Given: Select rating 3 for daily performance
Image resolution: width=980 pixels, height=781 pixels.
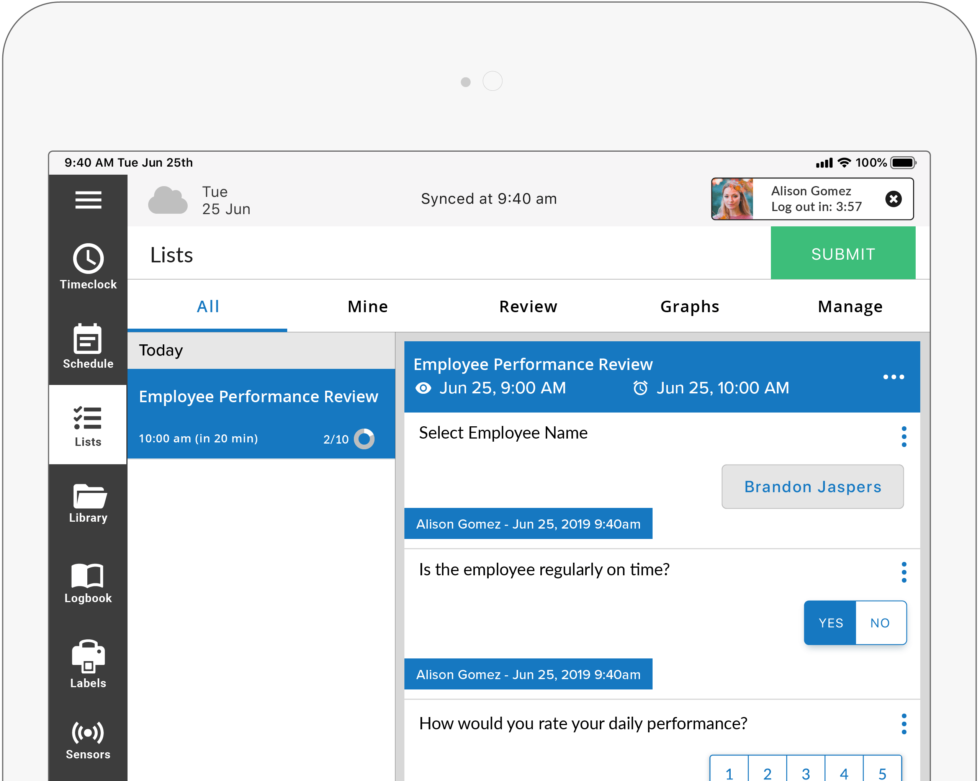Looking at the screenshot, I should coord(805,771).
